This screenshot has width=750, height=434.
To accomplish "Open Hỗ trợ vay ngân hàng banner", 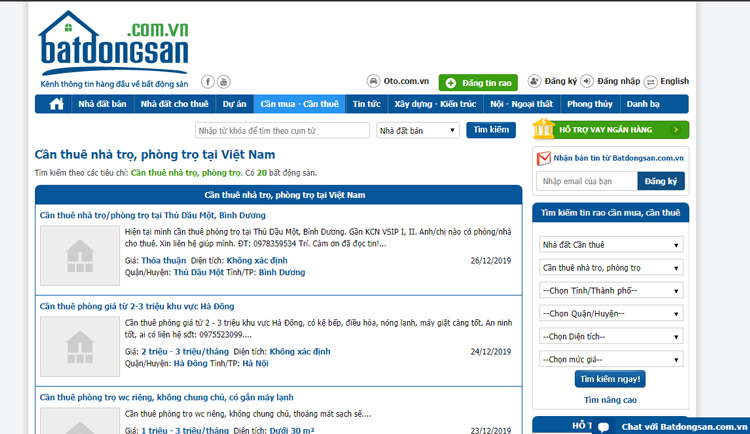I will [x=611, y=129].
